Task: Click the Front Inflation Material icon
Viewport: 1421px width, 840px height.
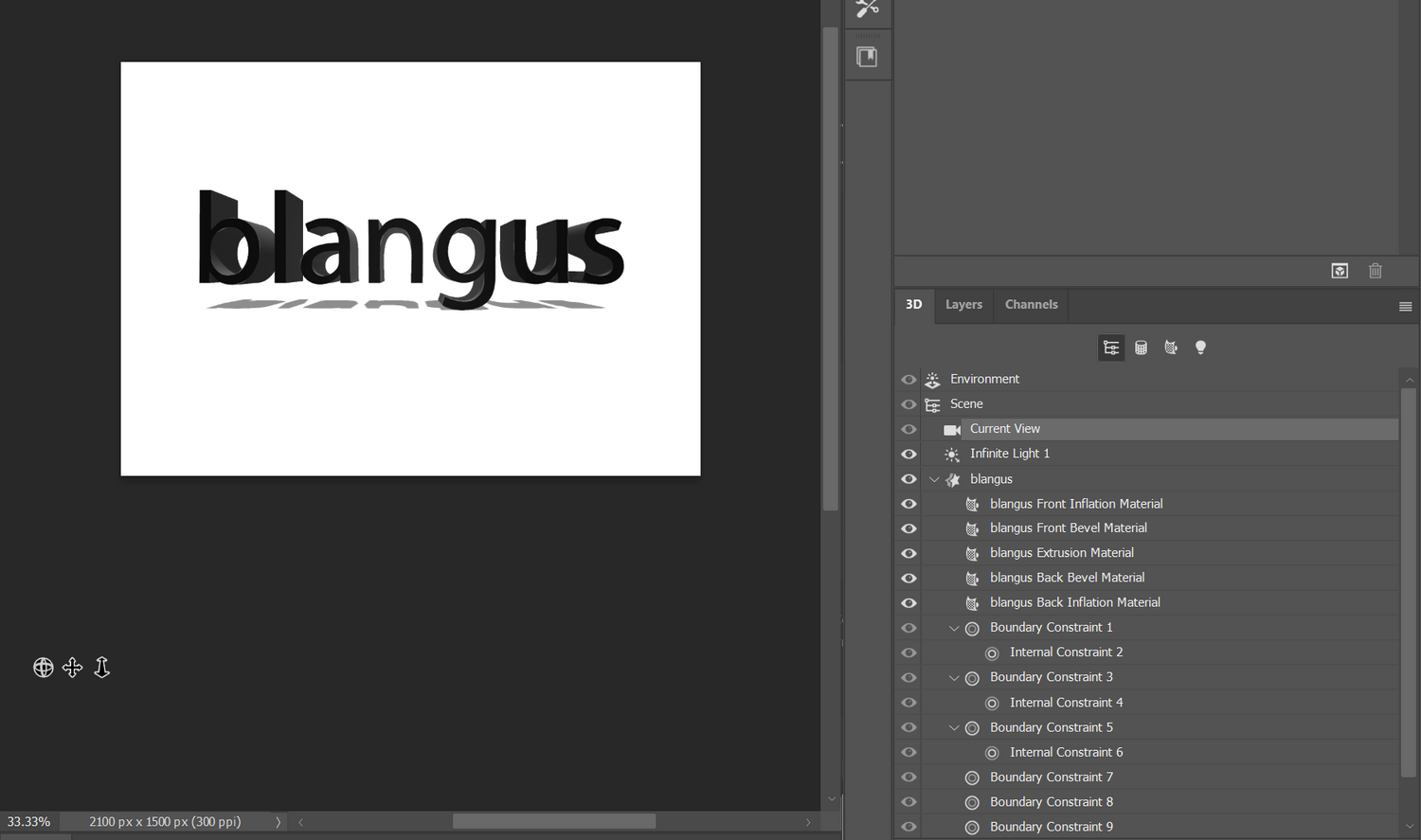Action: click(x=972, y=505)
